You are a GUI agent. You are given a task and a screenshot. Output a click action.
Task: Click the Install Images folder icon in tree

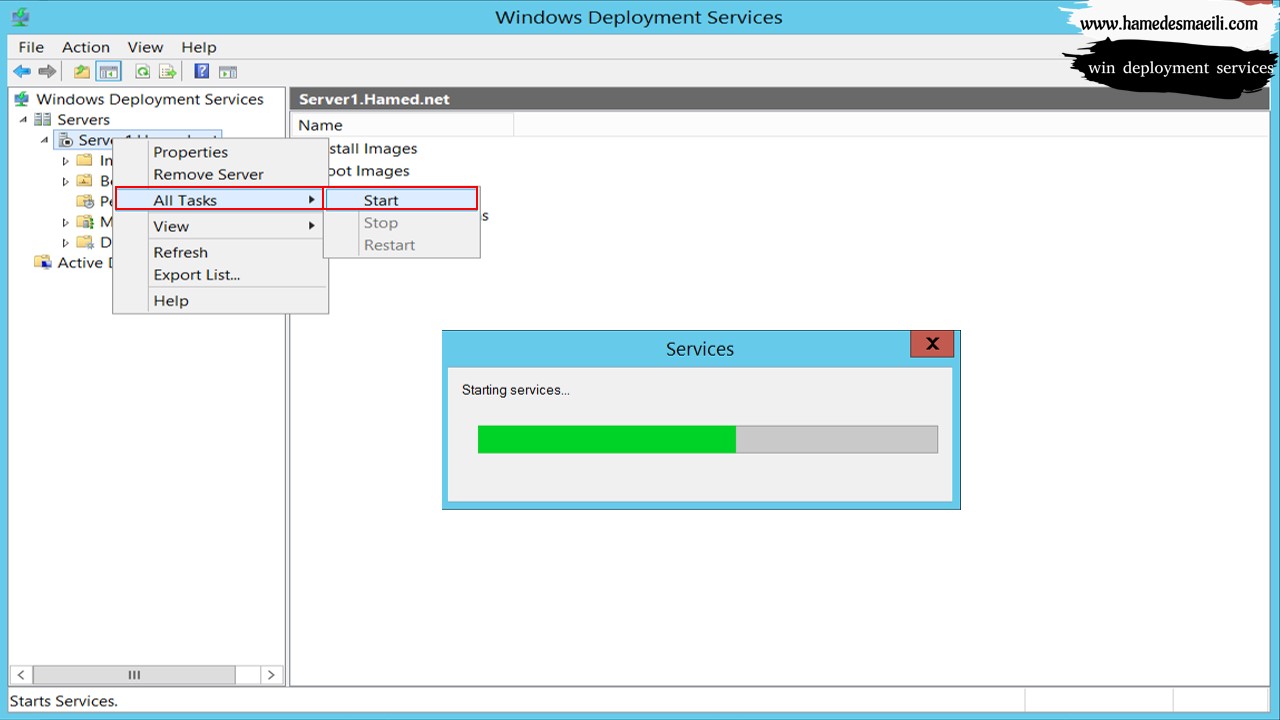tap(85, 161)
